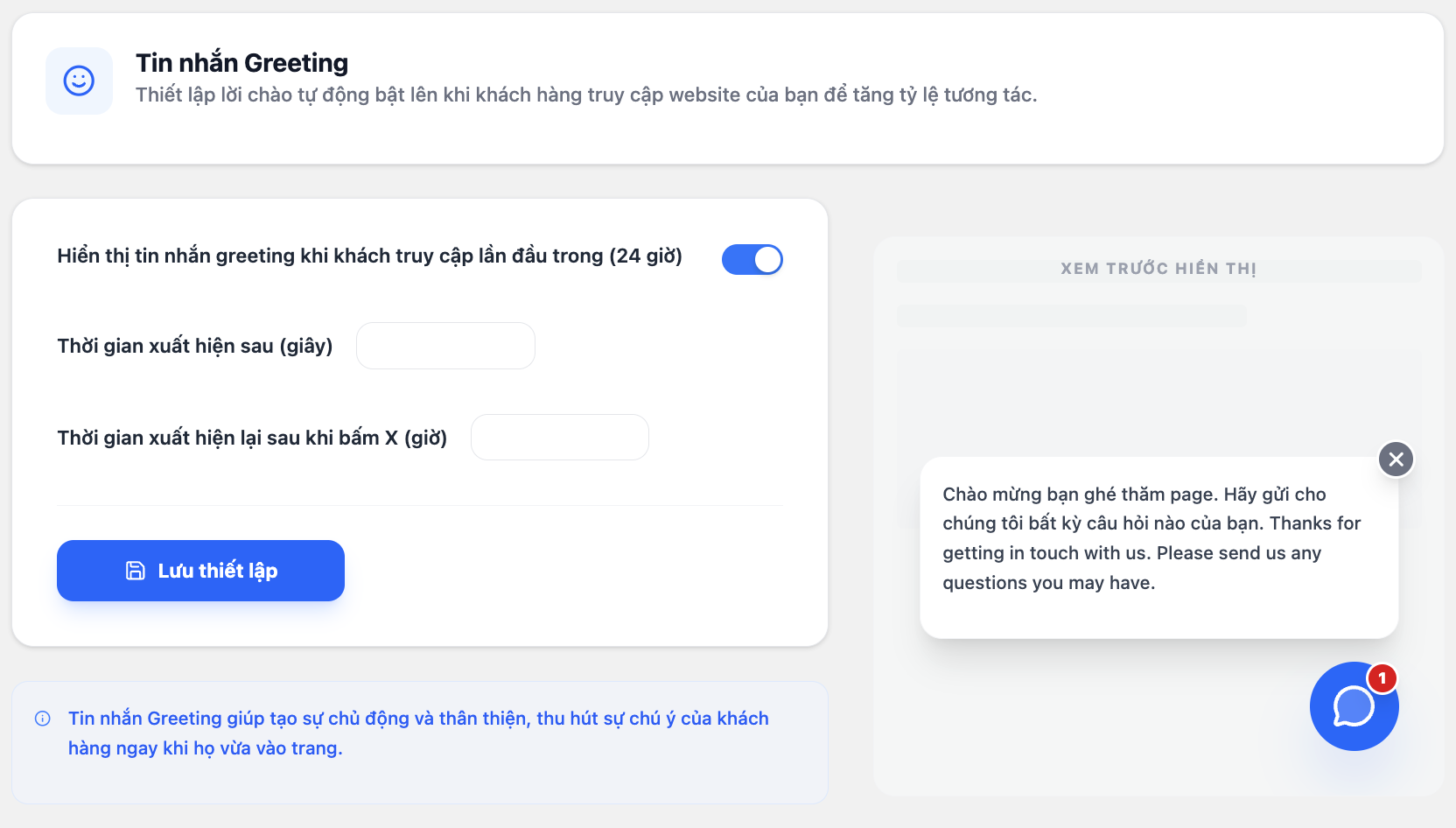Click the header description about automatic greetings

coord(585,95)
